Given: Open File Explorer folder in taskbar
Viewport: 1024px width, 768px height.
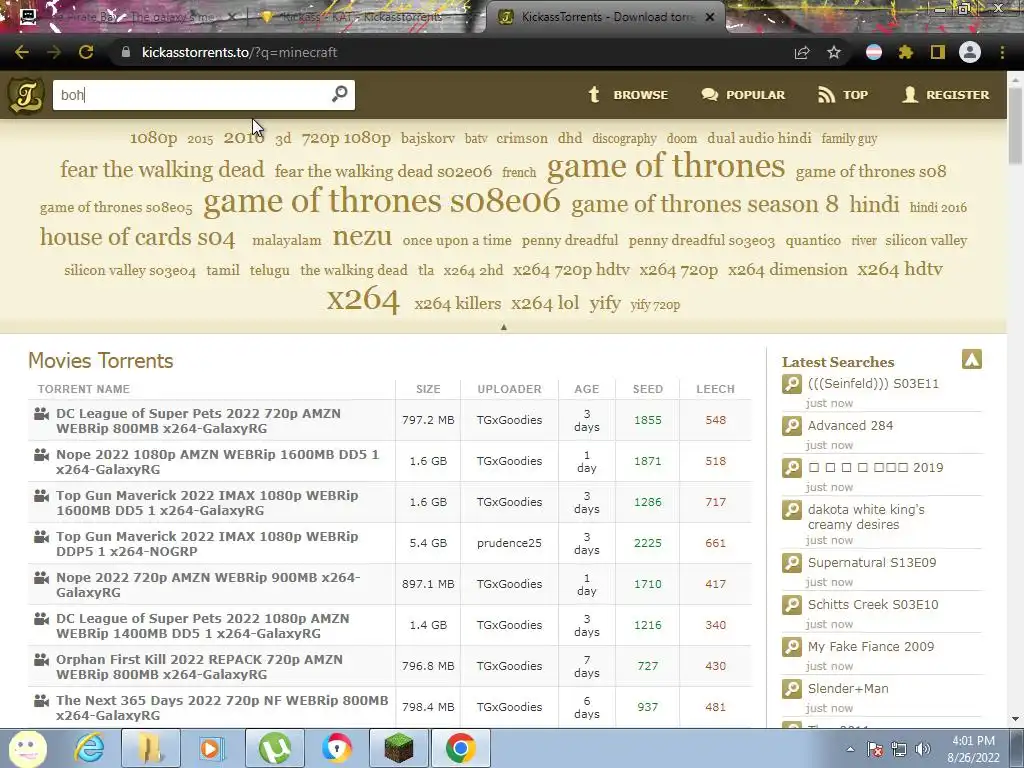Looking at the screenshot, I should click(150, 748).
